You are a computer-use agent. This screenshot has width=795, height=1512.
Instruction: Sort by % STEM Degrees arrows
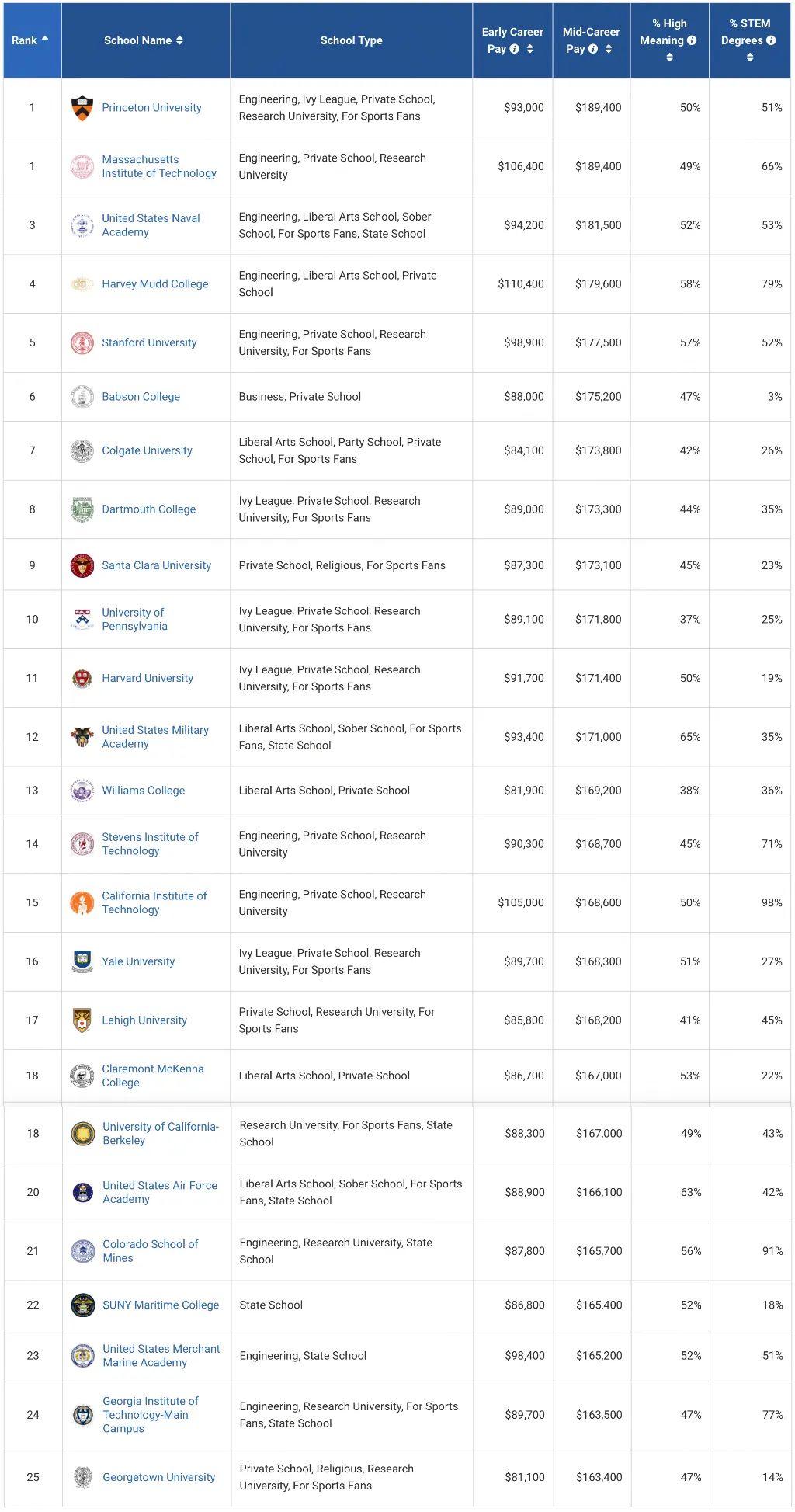point(749,57)
